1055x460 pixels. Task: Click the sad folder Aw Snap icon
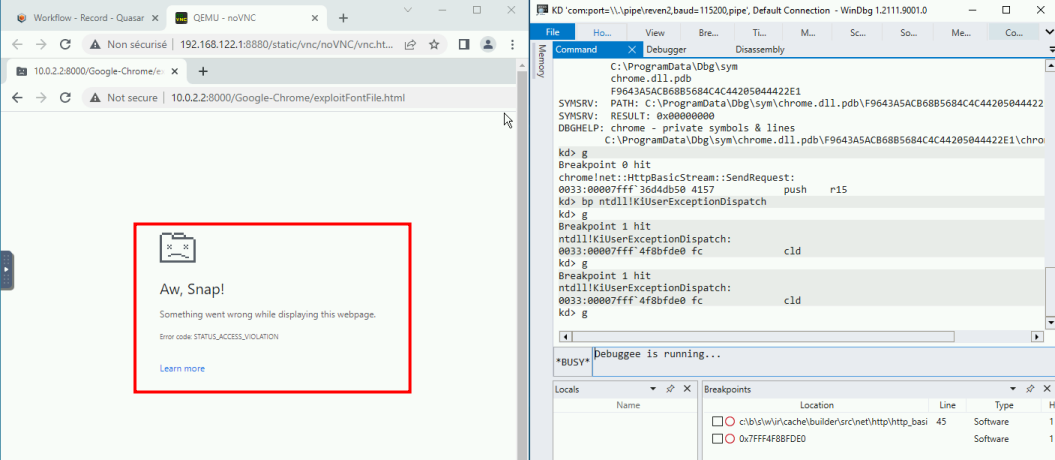(177, 247)
